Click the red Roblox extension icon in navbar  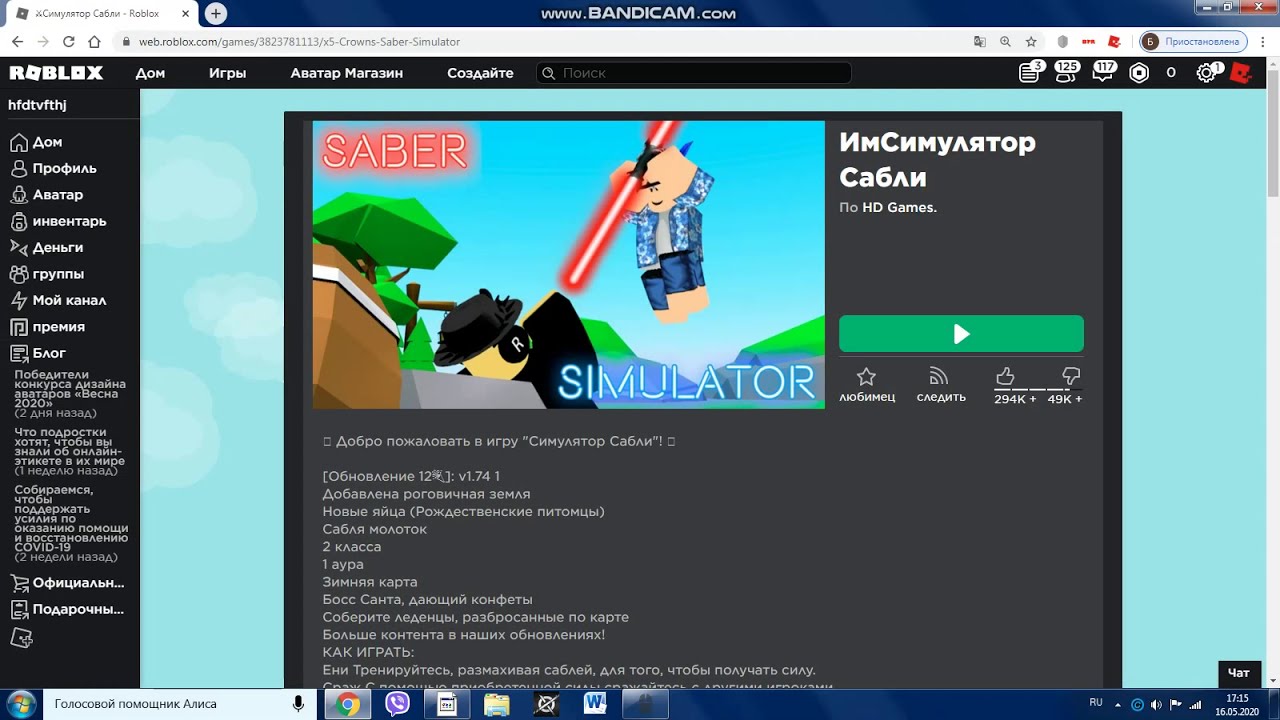coord(1241,72)
